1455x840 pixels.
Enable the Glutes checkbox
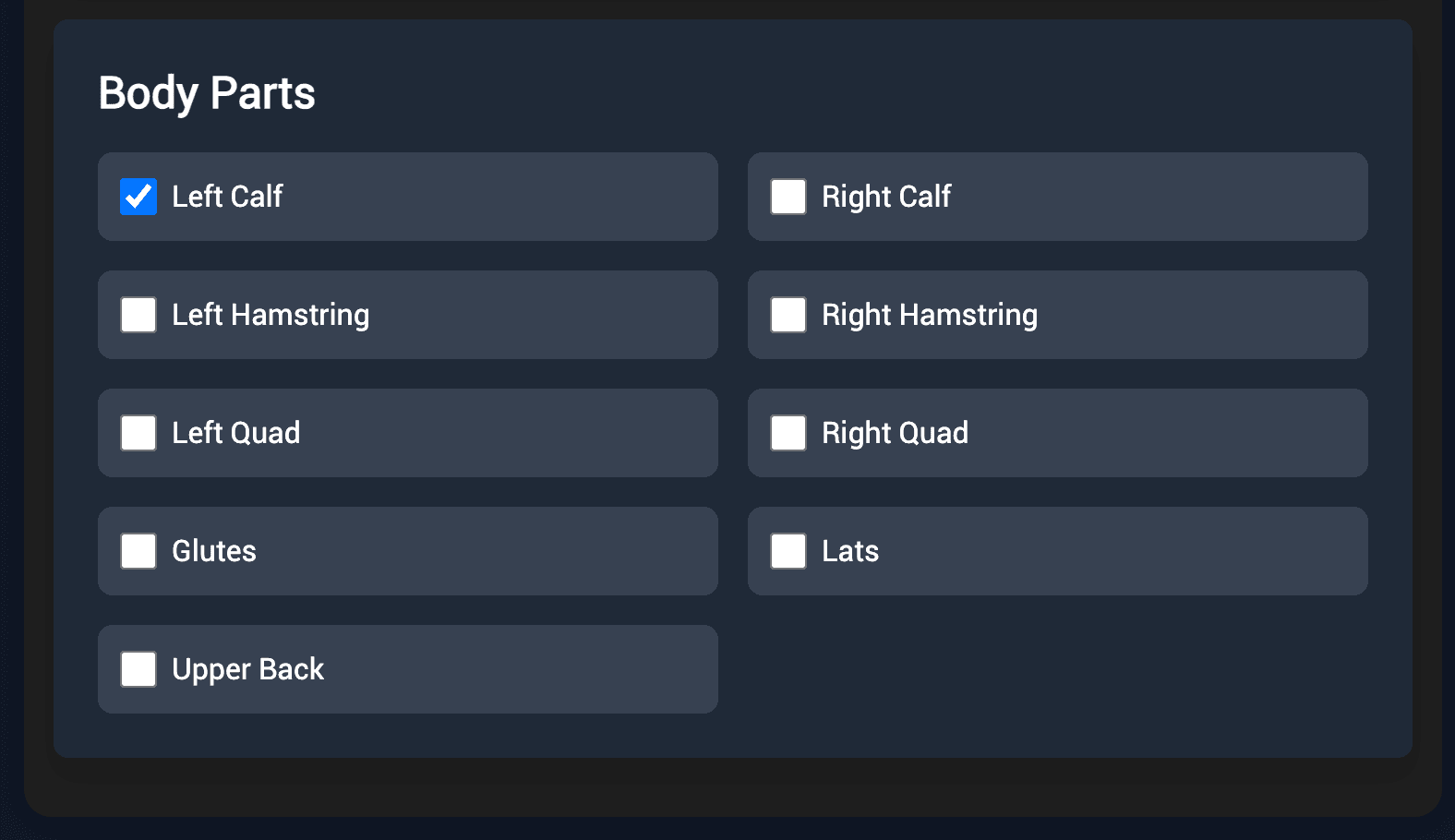coord(138,551)
